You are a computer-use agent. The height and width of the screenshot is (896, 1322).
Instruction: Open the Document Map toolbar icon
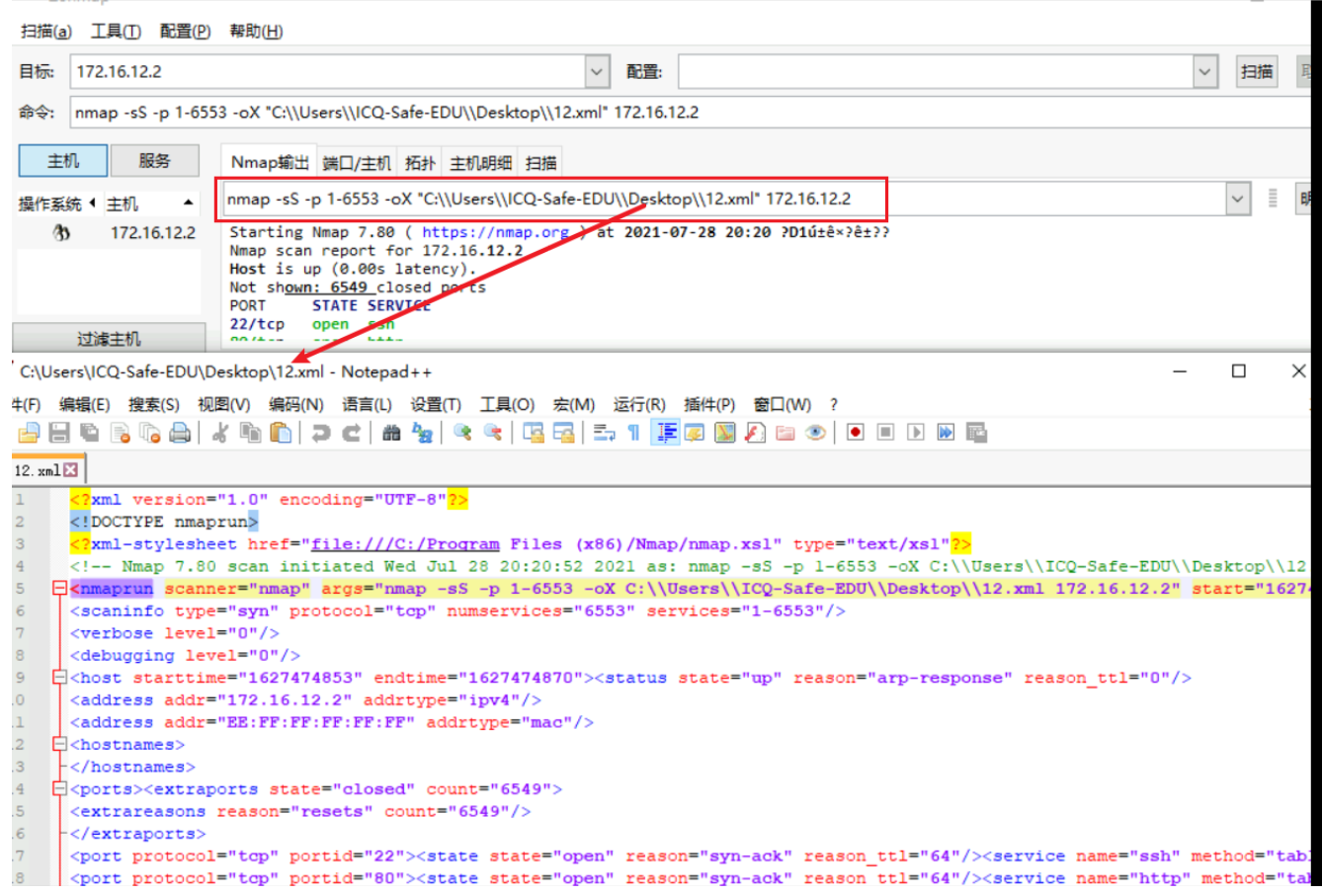725,433
